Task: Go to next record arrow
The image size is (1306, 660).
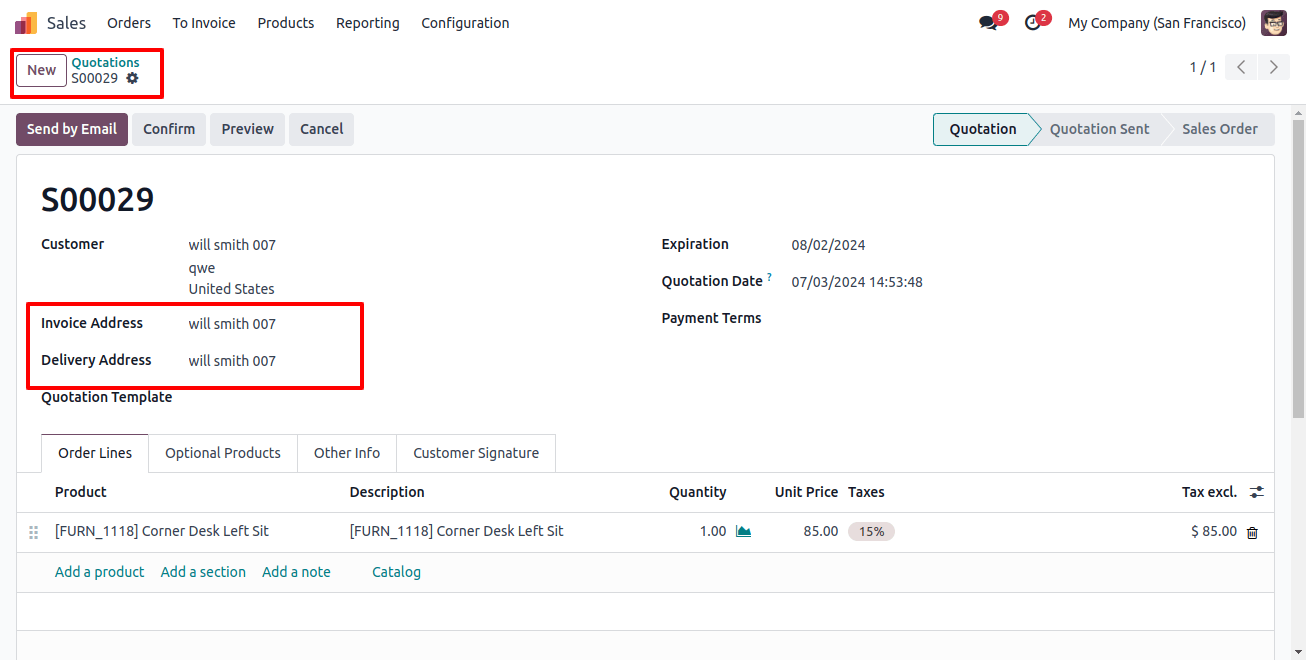Action: click(x=1273, y=67)
